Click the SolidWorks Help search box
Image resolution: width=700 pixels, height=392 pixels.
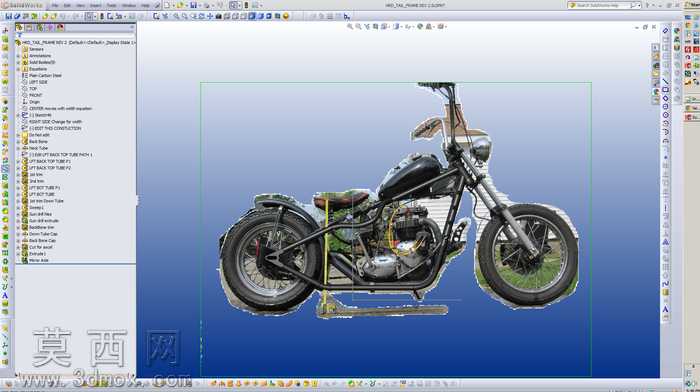(x=604, y=5)
